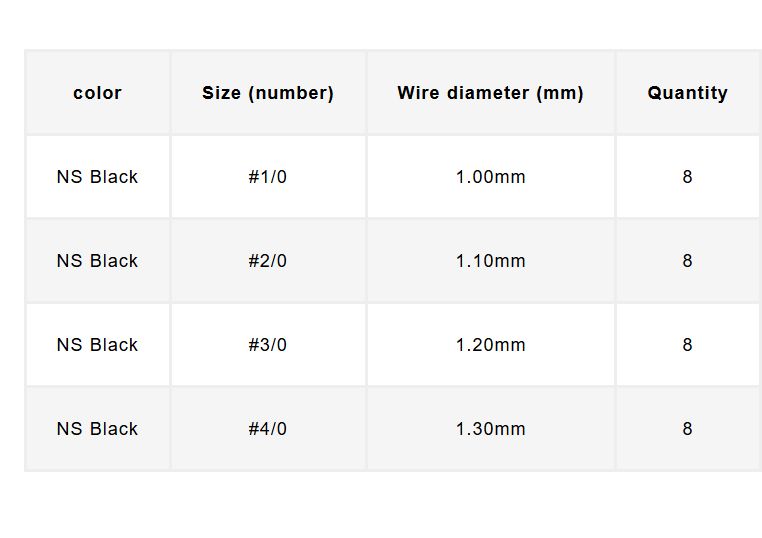
Task: Select the 1.30mm wire diameter cell
Action: point(490,429)
